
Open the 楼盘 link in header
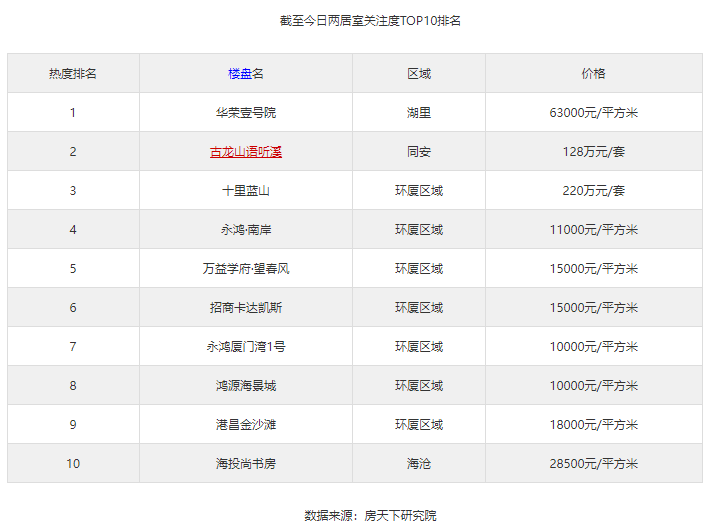240,74
